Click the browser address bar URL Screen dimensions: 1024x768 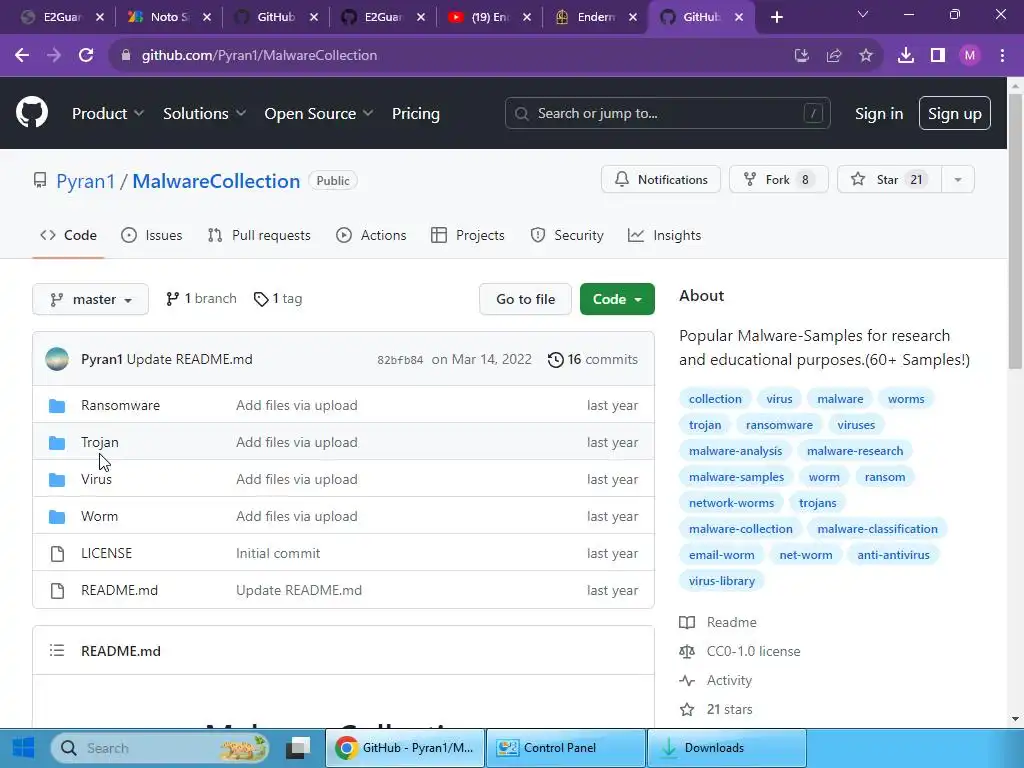click(x=259, y=56)
